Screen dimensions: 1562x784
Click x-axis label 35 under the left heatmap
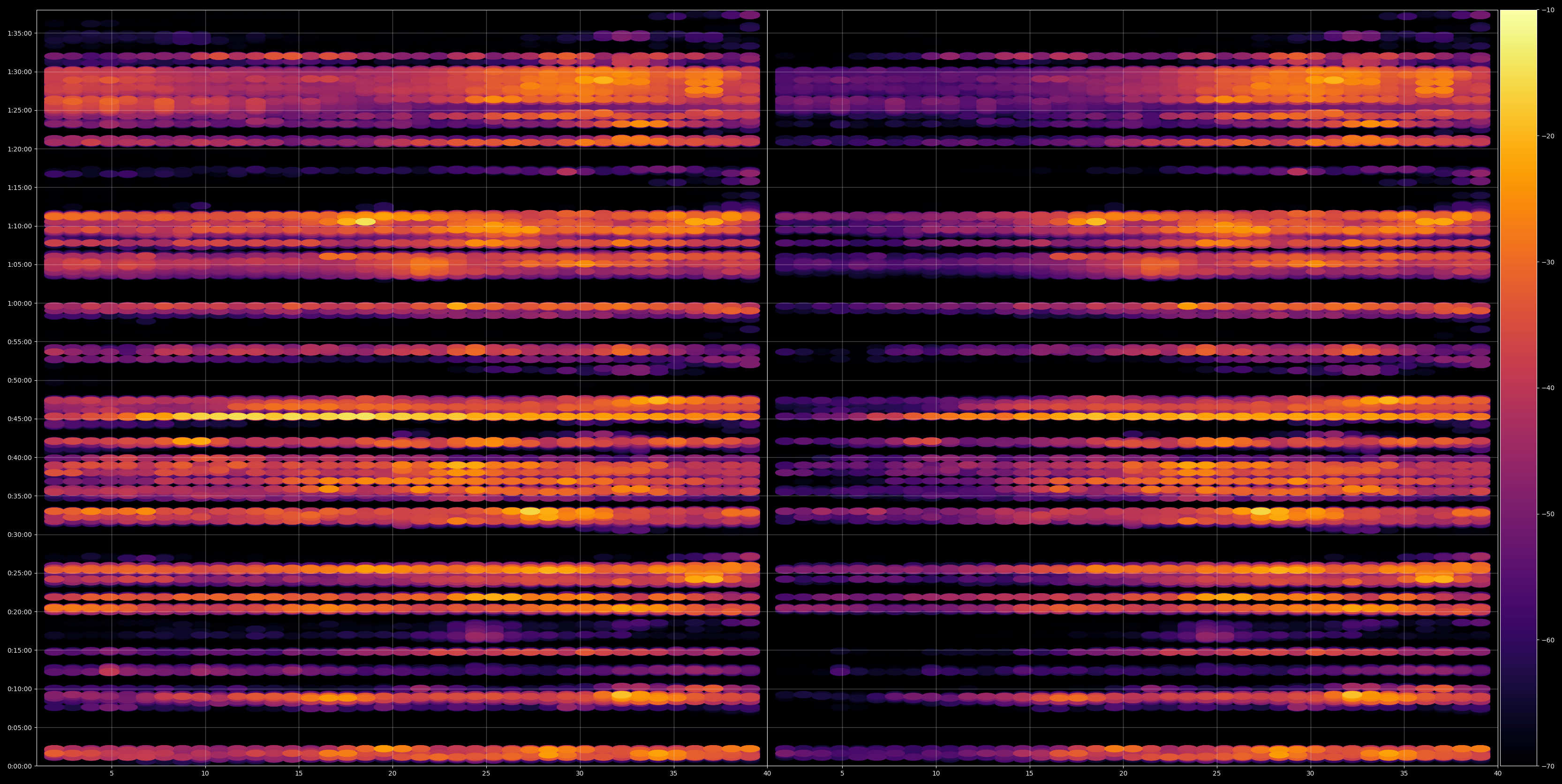(674, 774)
